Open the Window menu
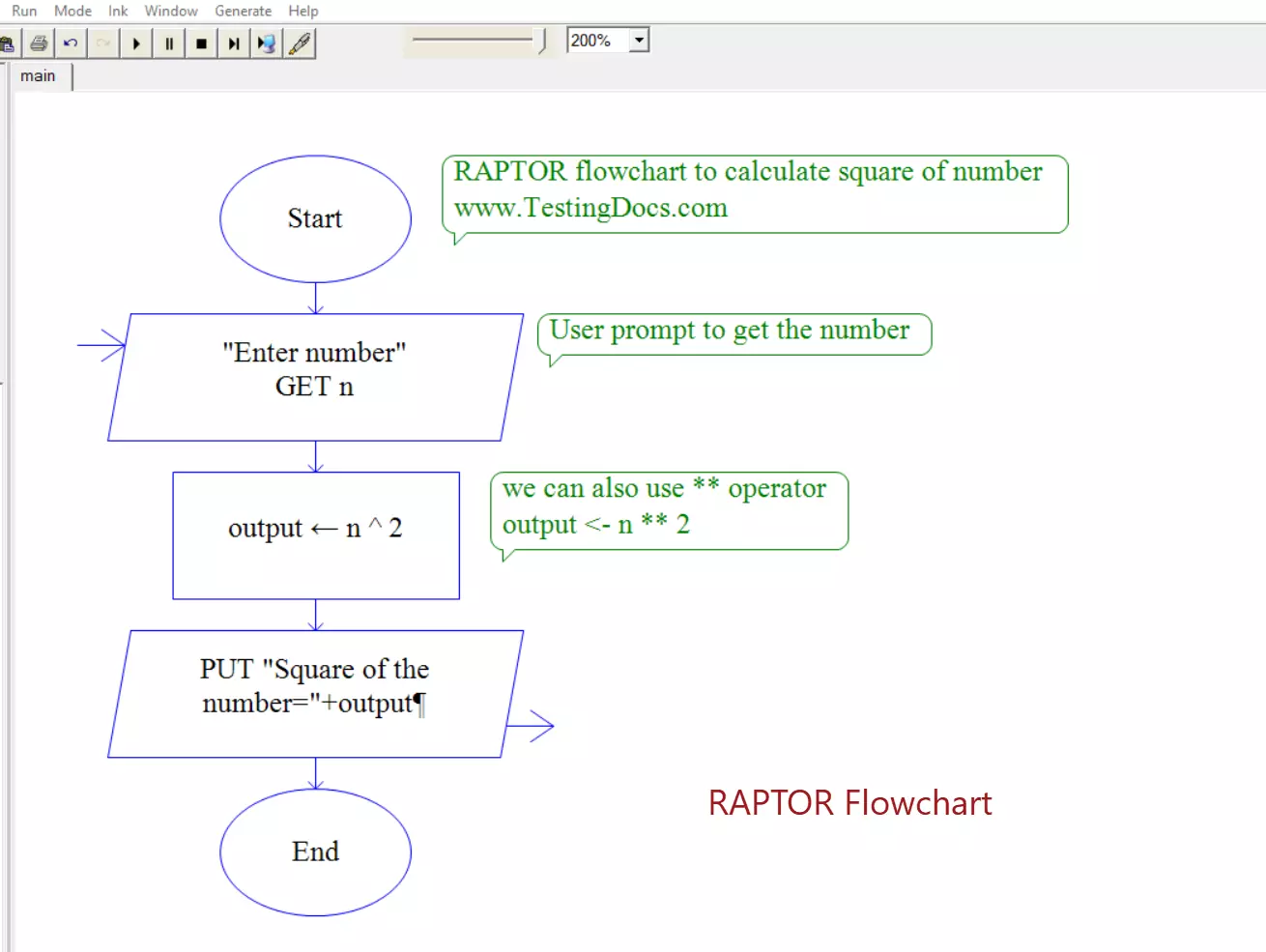 (171, 11)
